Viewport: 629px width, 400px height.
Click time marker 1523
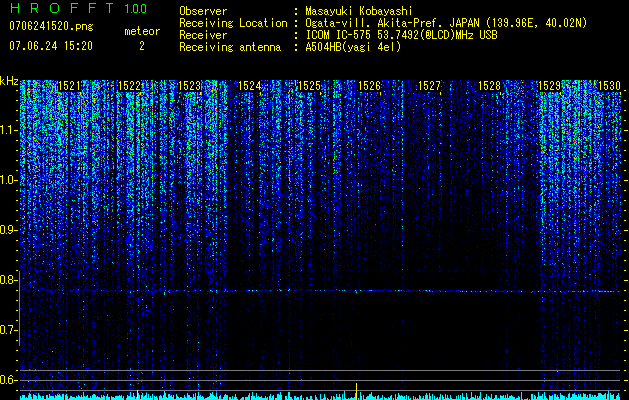tap(189, 85)
